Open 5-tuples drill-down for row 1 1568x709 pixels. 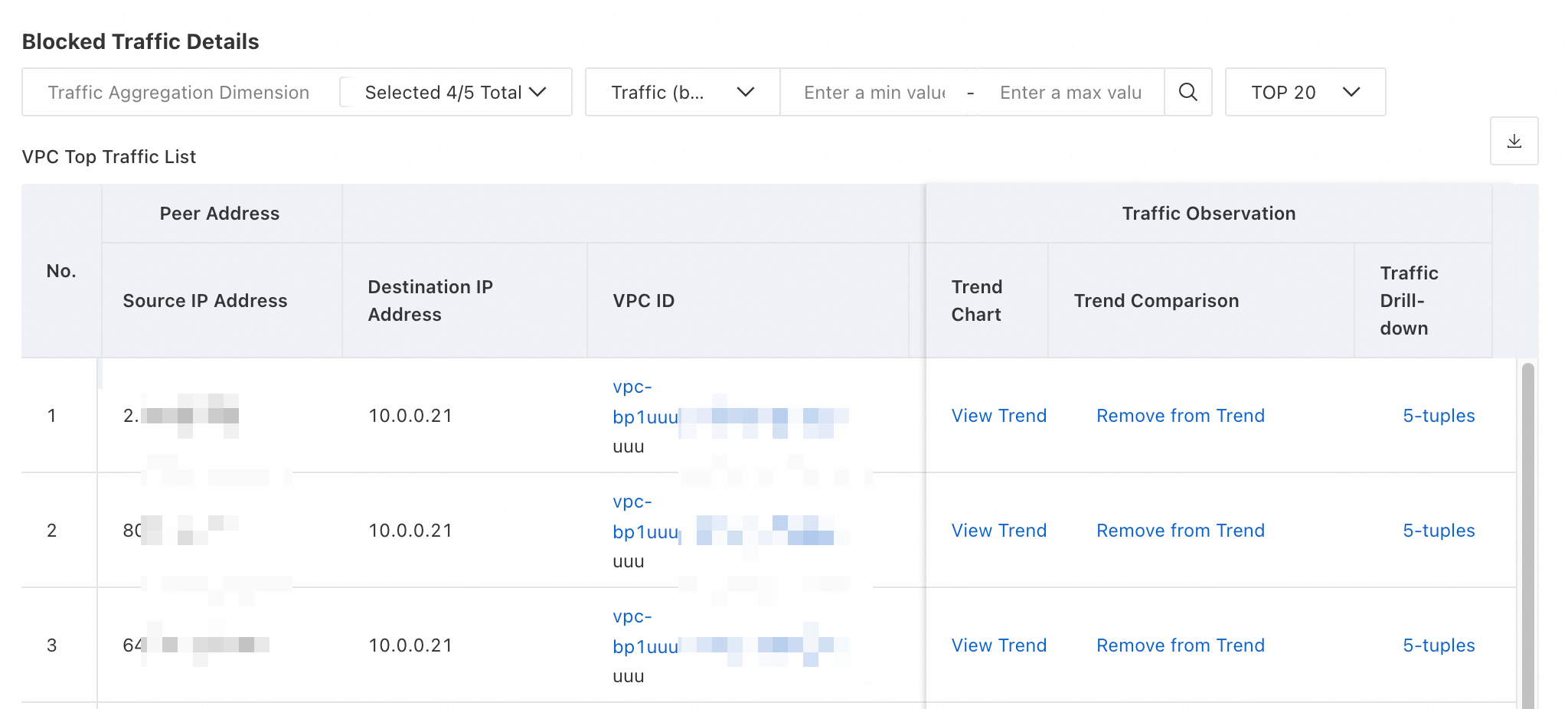point(1438,416)
